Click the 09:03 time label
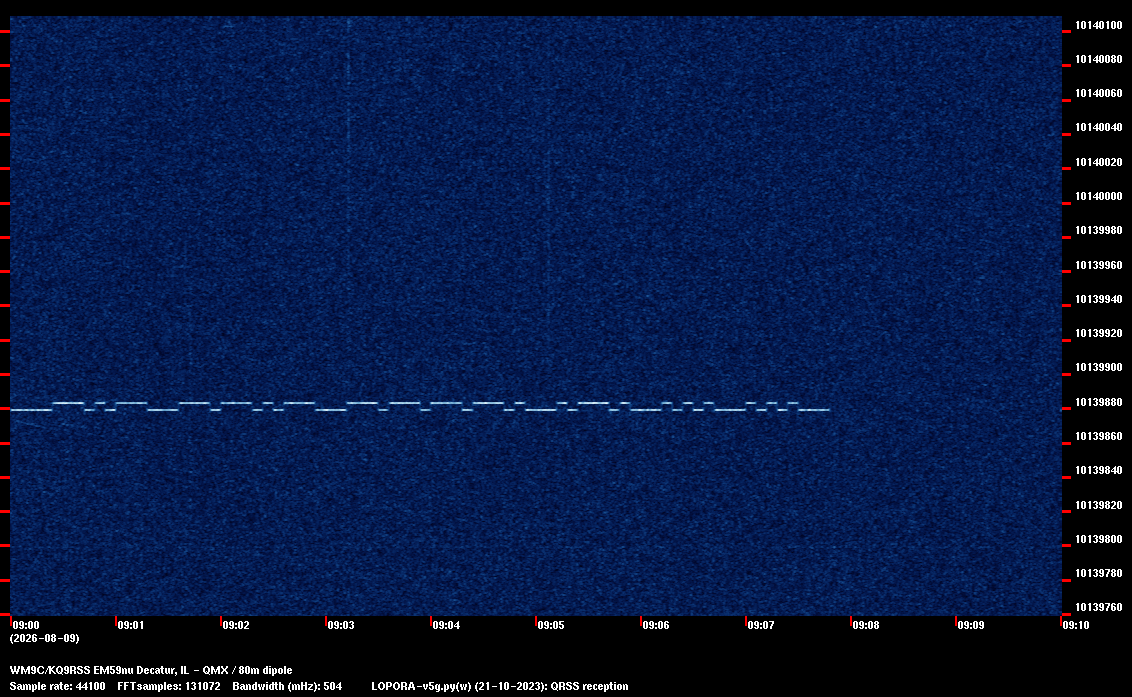The height and width of the screenshot is (697, 1132). [341, 625]
